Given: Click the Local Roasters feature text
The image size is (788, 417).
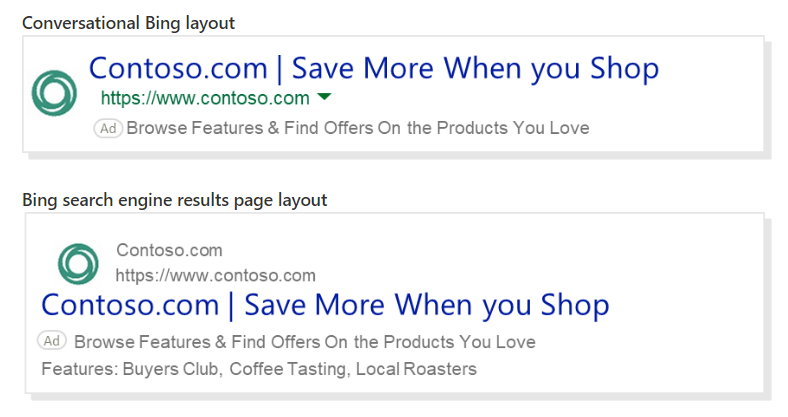Looking at the screenshot, I should point(416,369).
